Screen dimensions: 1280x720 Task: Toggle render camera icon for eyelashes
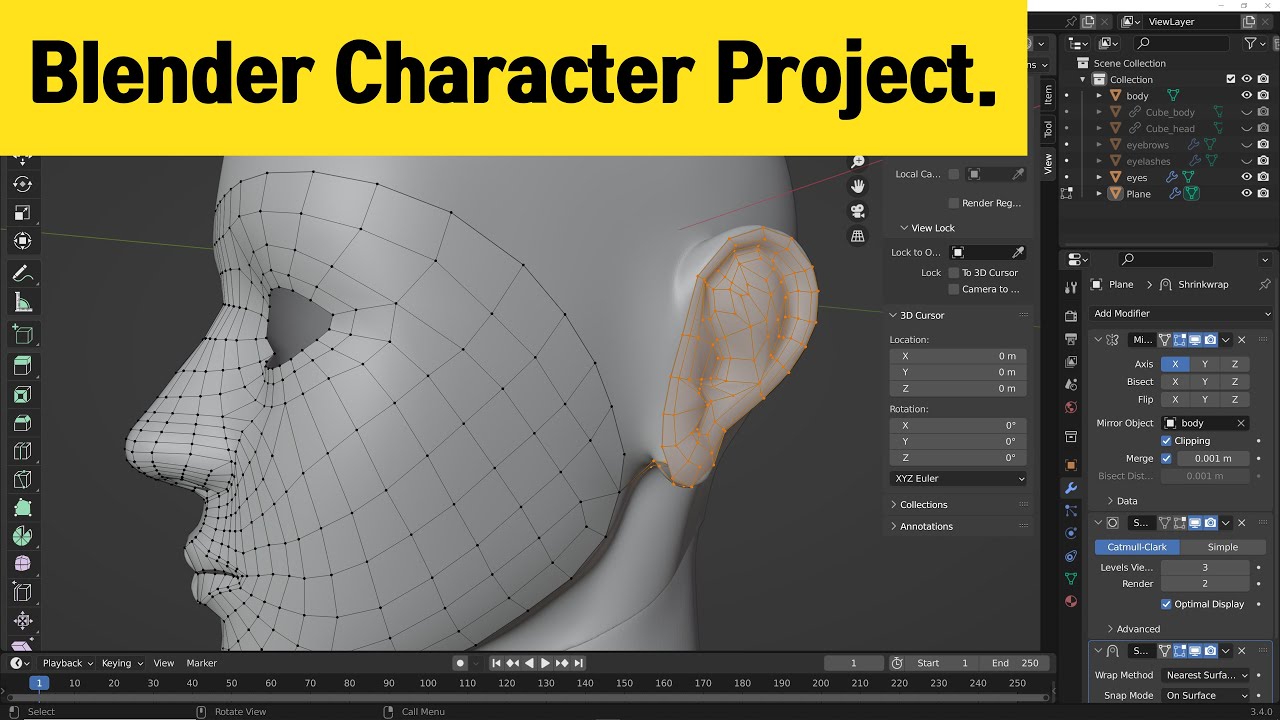[1263, 161]
